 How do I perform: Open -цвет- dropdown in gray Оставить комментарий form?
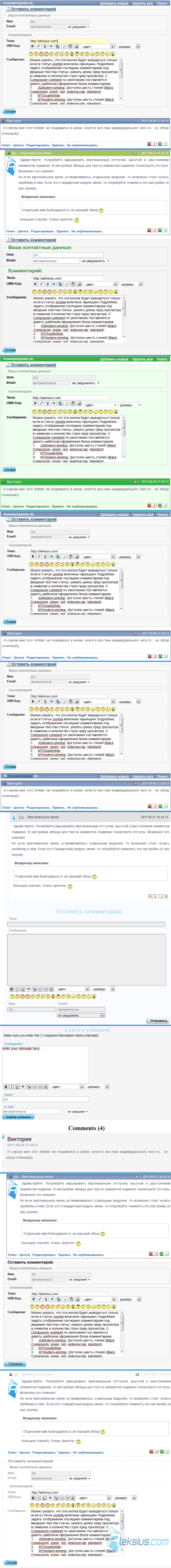73,989
